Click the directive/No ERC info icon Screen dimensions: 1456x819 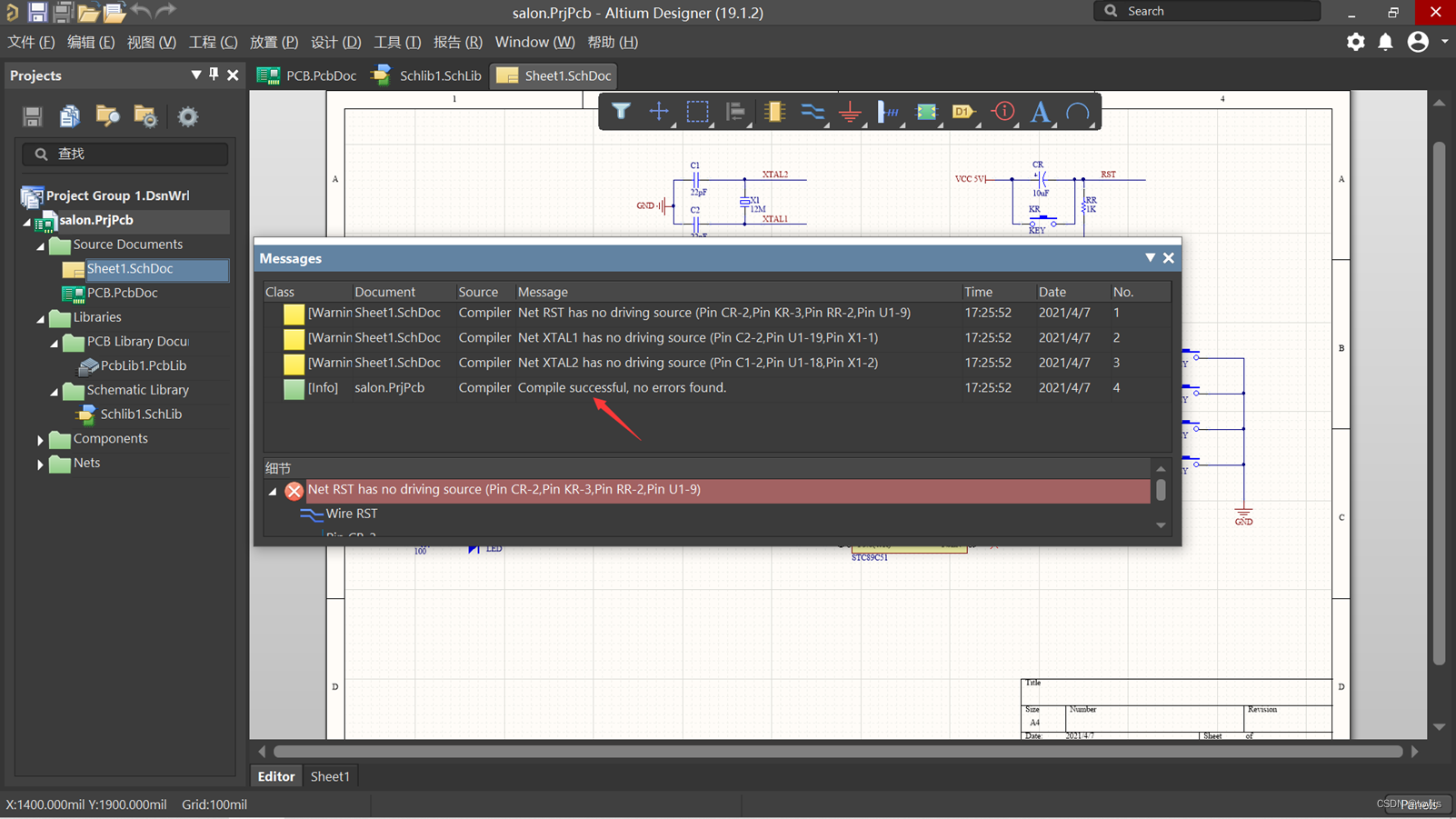click(1003, 112)
